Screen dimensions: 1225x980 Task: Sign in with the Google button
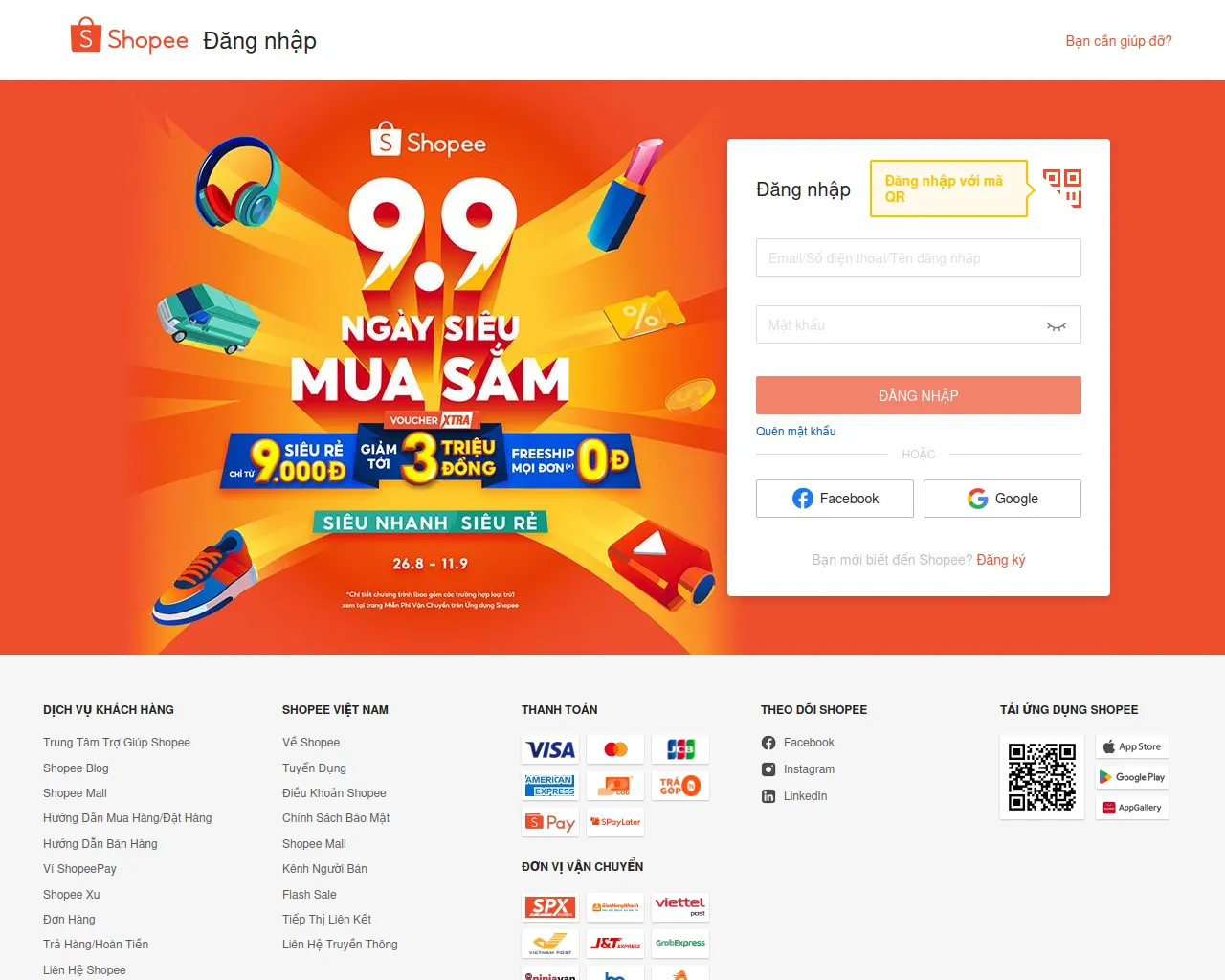pyautogui.click(x=1002, y=499)
